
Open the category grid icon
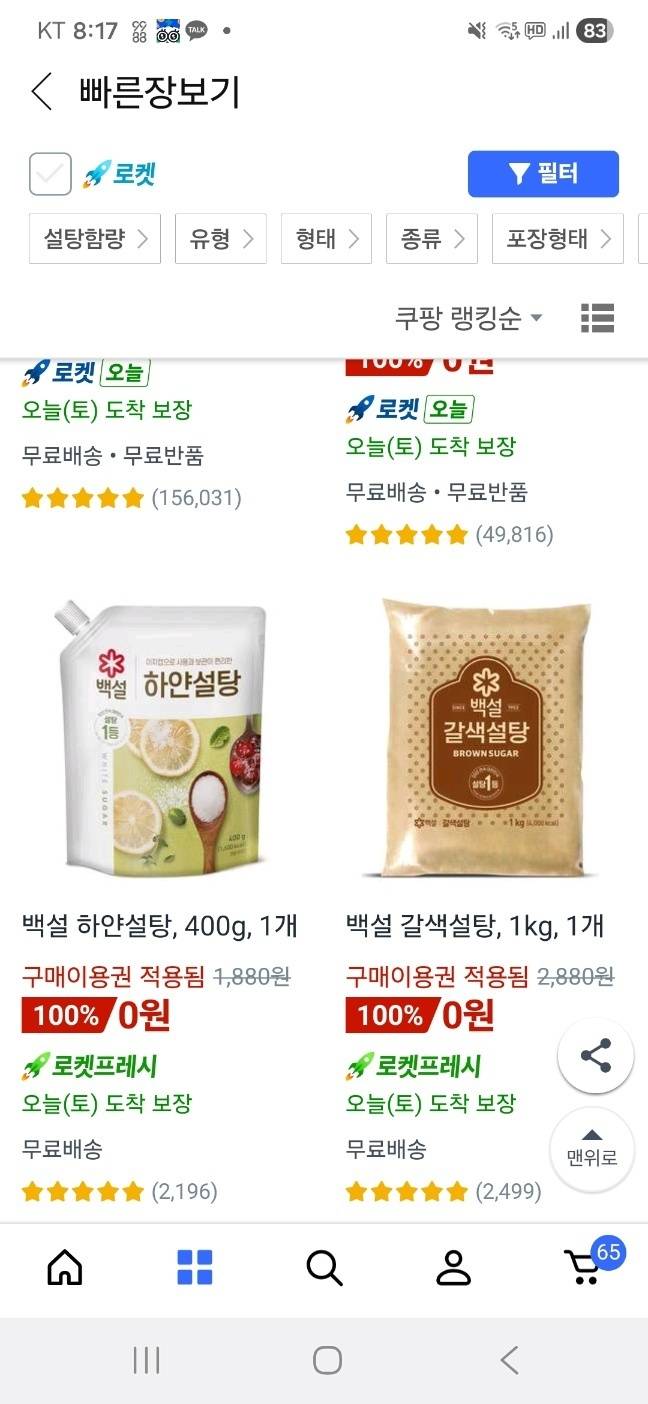click(195, 1268)
